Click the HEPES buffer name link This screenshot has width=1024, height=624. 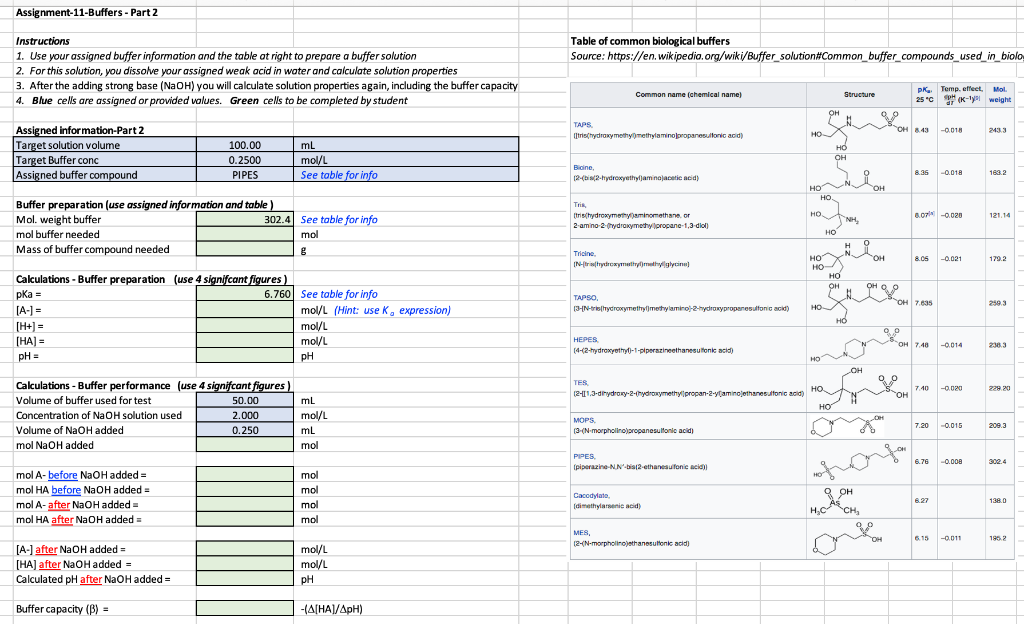586,340
